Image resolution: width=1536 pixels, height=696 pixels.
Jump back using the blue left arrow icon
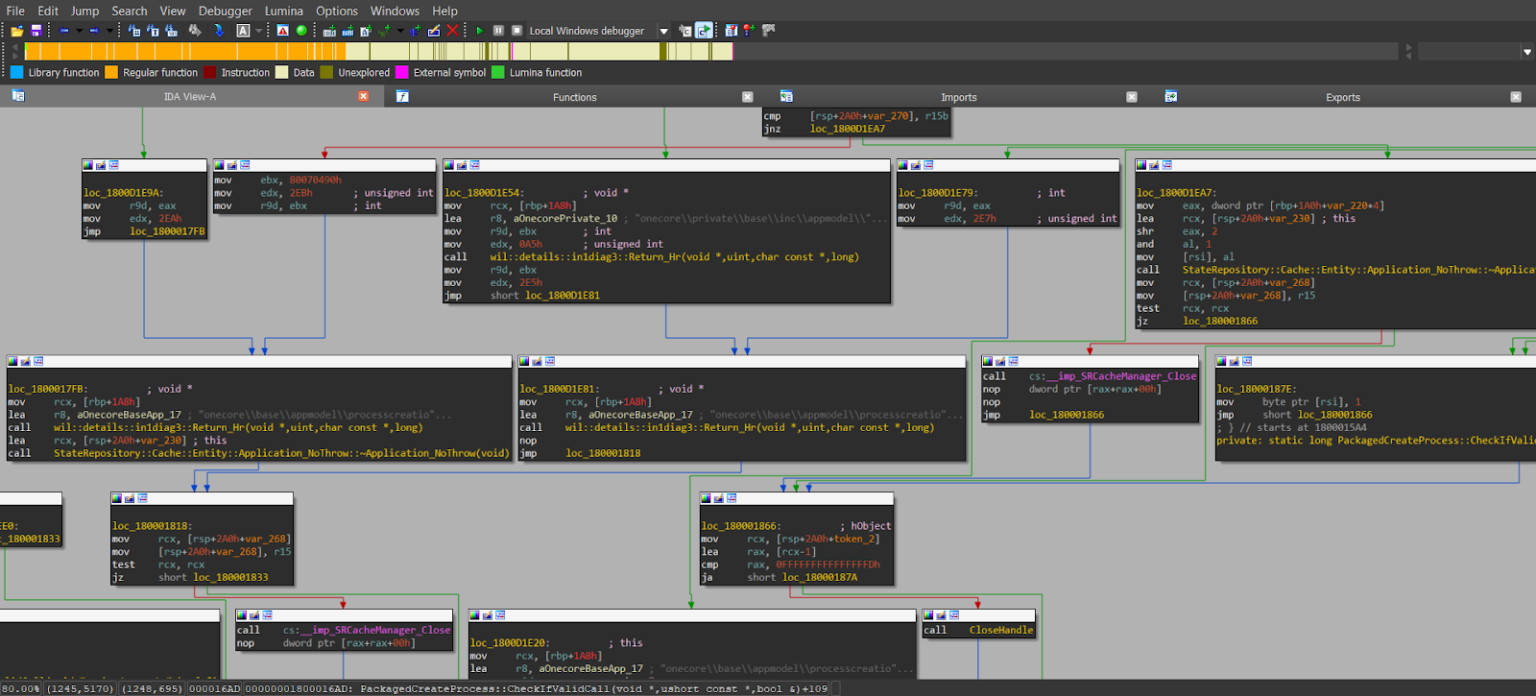coord(61,31)
